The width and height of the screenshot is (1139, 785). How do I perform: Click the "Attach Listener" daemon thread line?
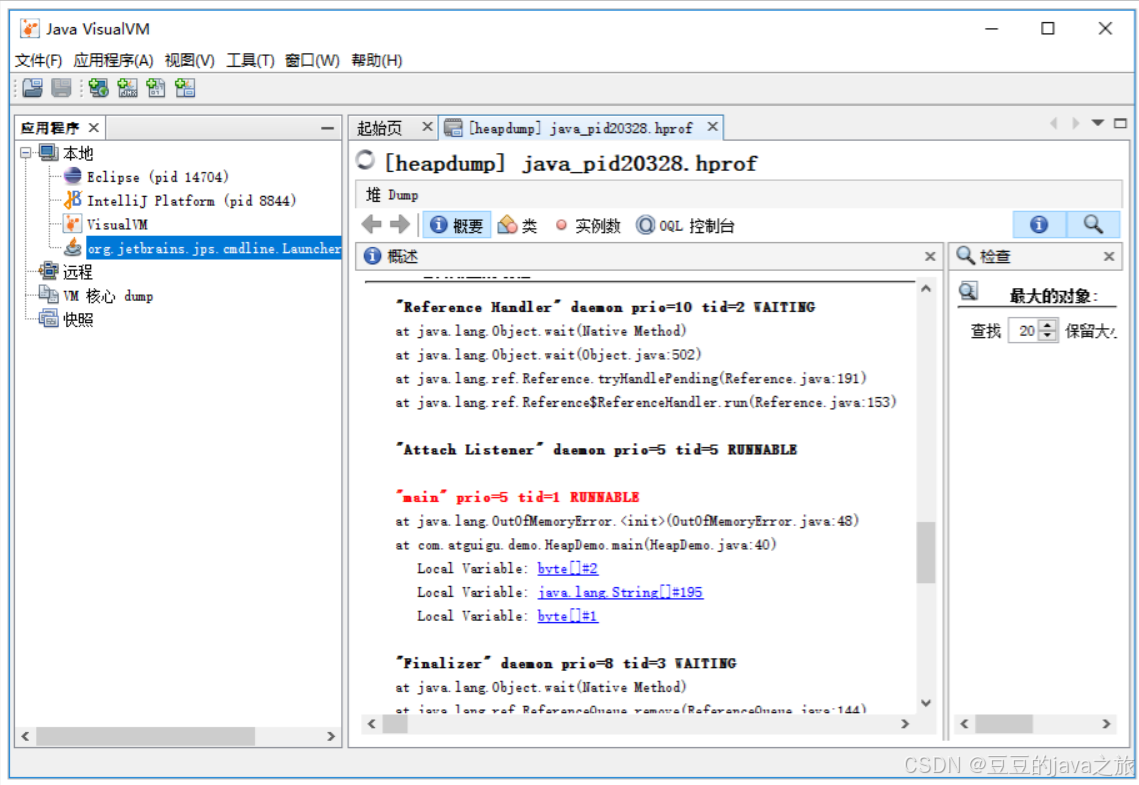596,450
